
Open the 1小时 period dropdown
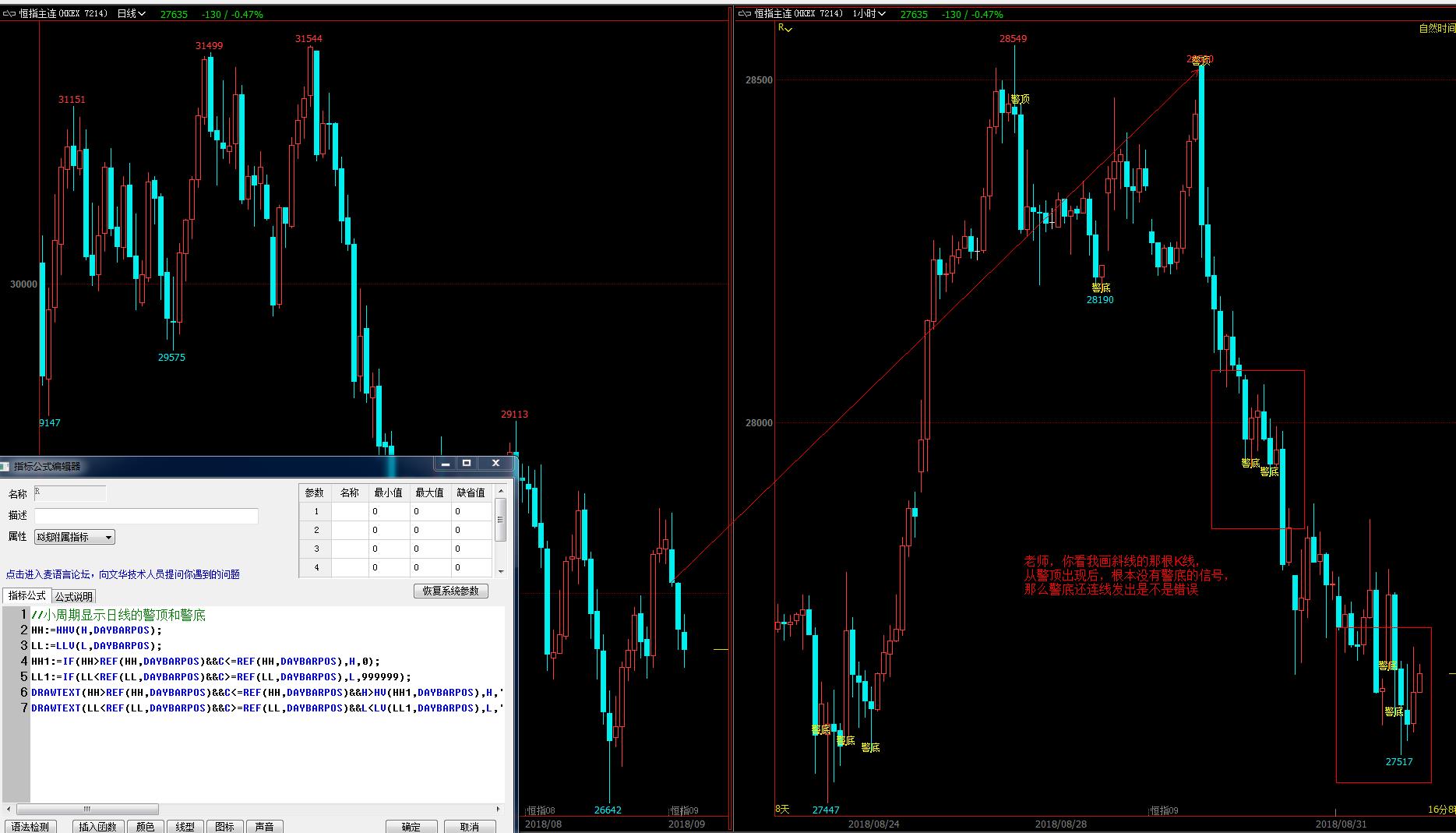[x=868, y=13]
